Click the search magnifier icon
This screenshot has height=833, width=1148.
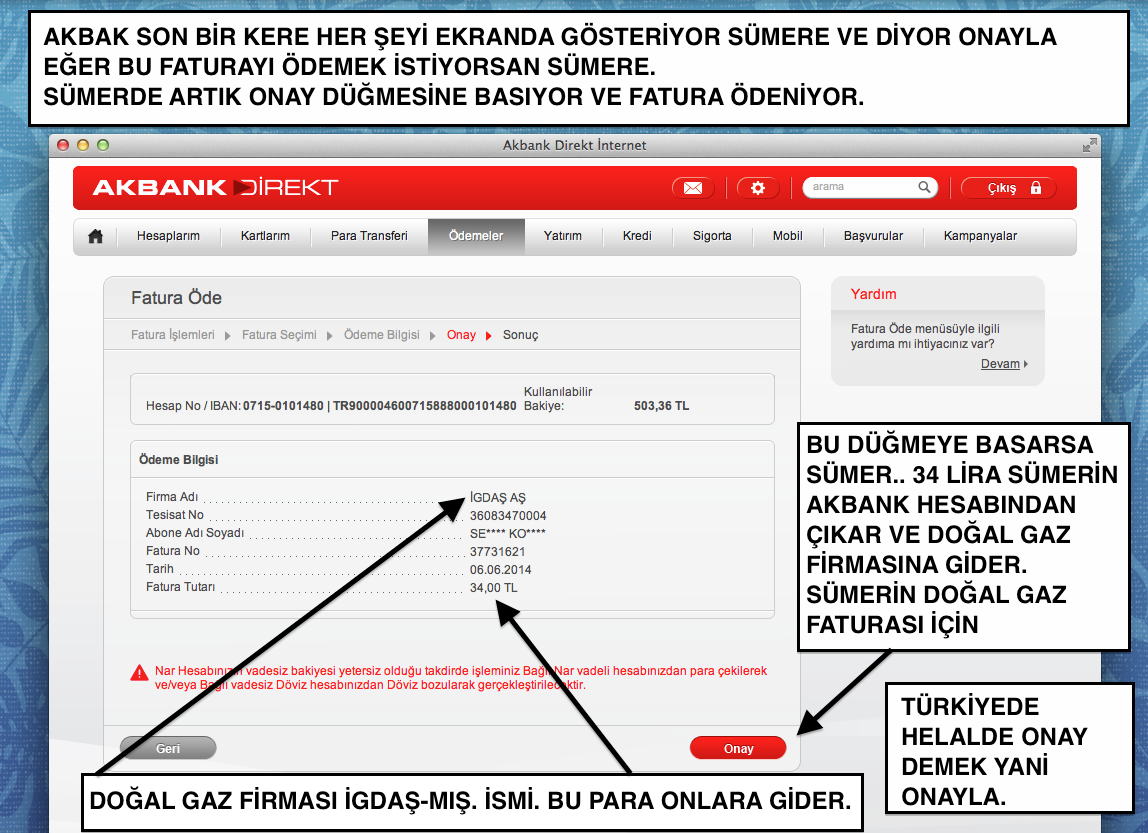924,187
